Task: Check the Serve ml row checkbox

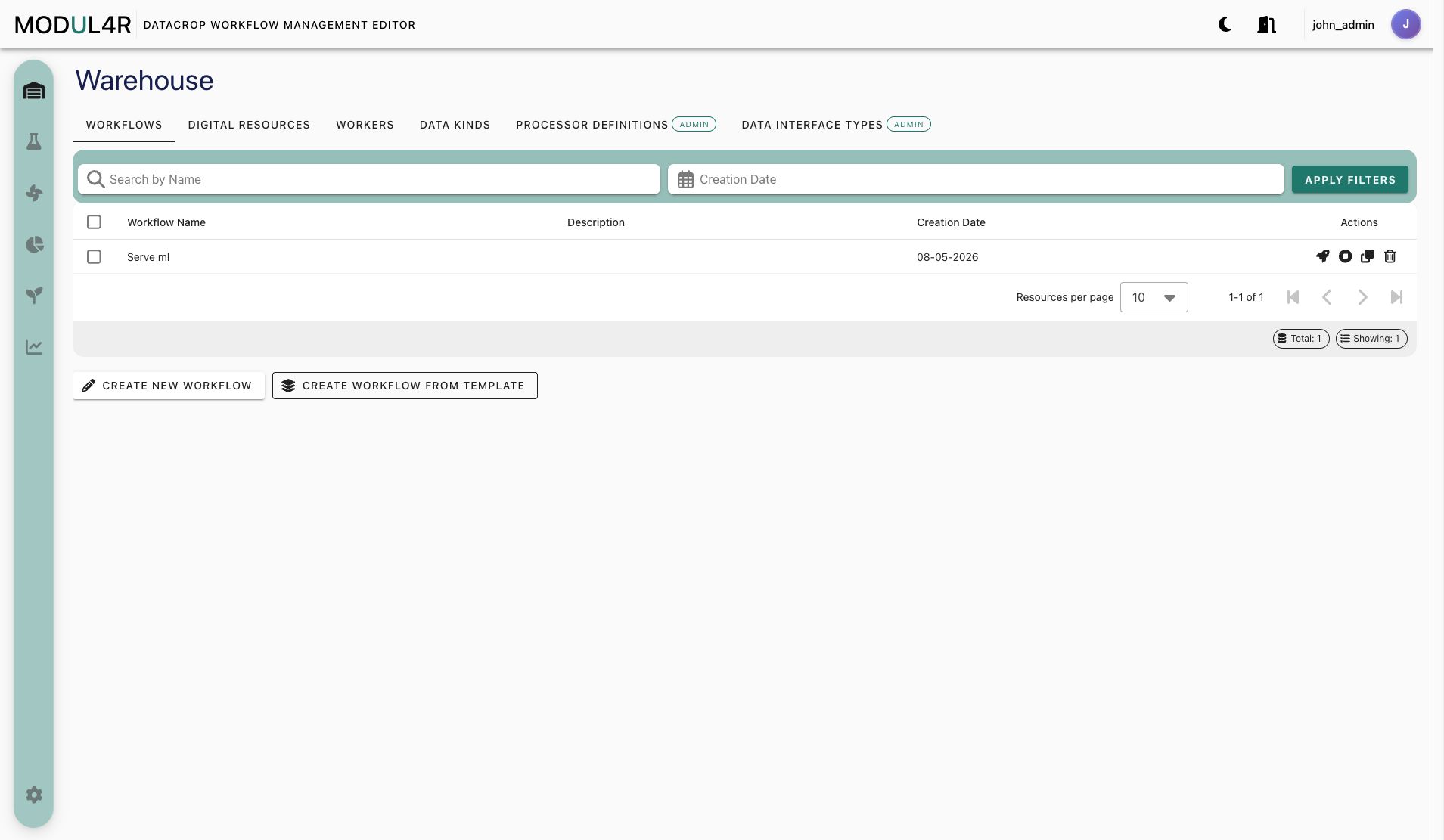Action: tap(94, 257)
